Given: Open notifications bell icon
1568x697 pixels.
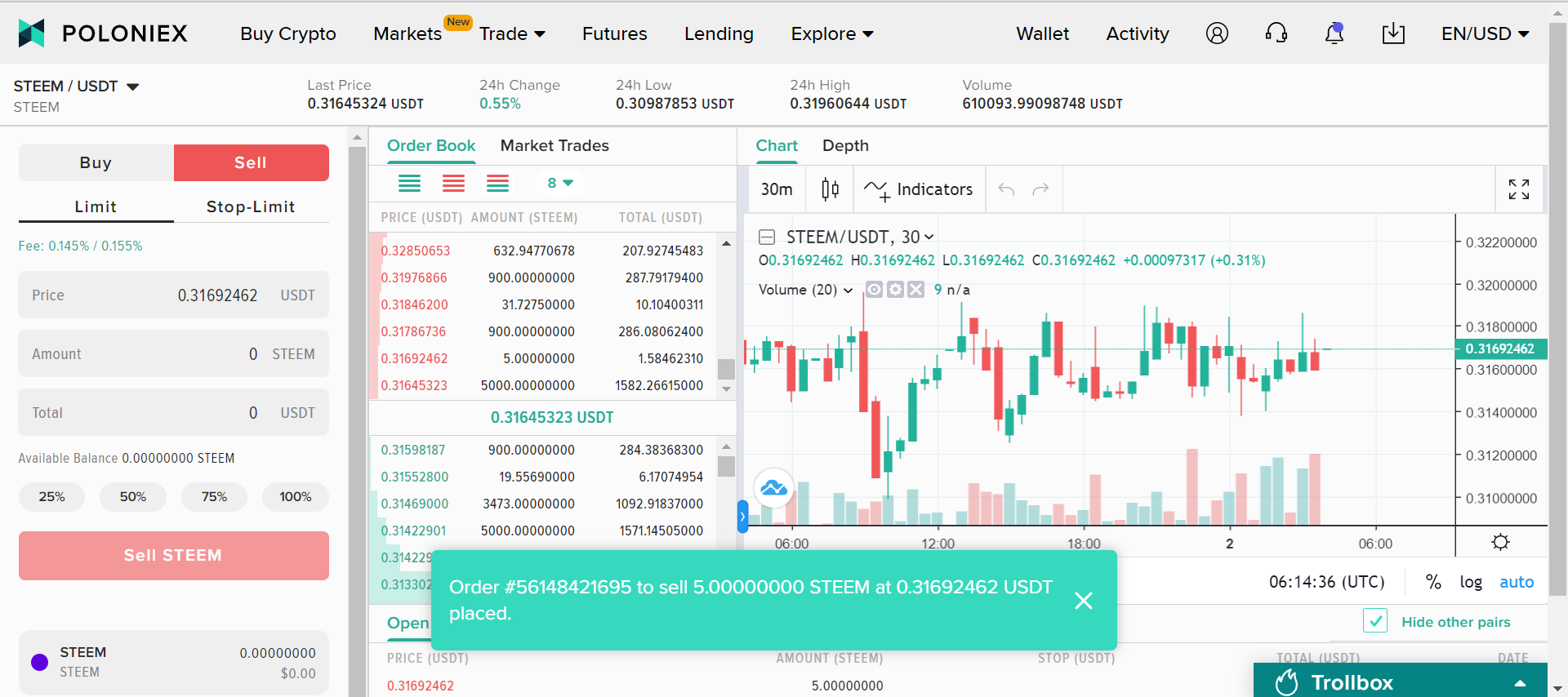Looking at the screenshot, I should (x=1334, y=33).
